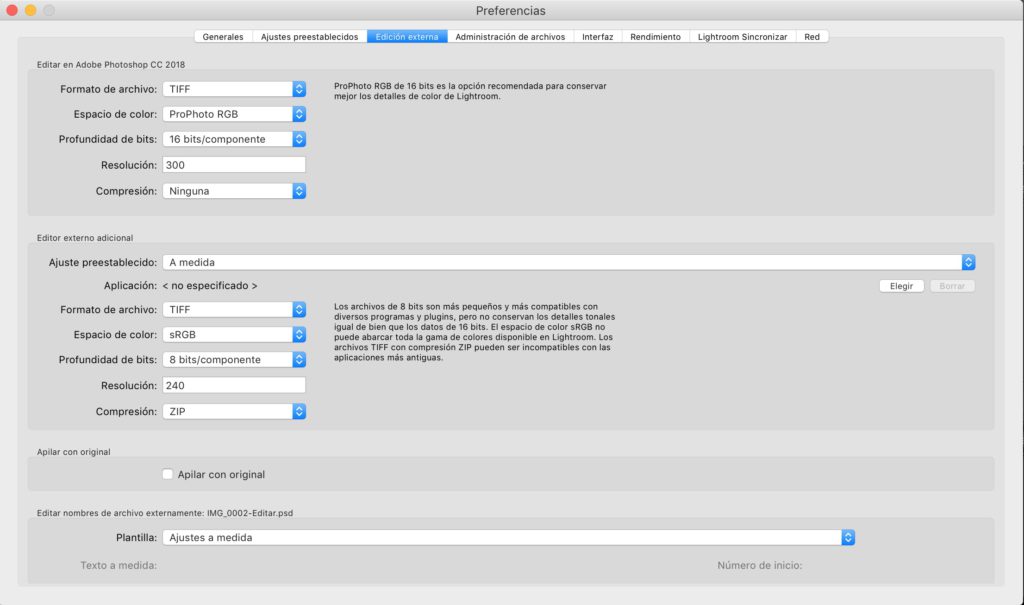This screenshot has width=1024, height=605.
Task: Click the 'Aplicación:' label
Action: tap(130, 286)
